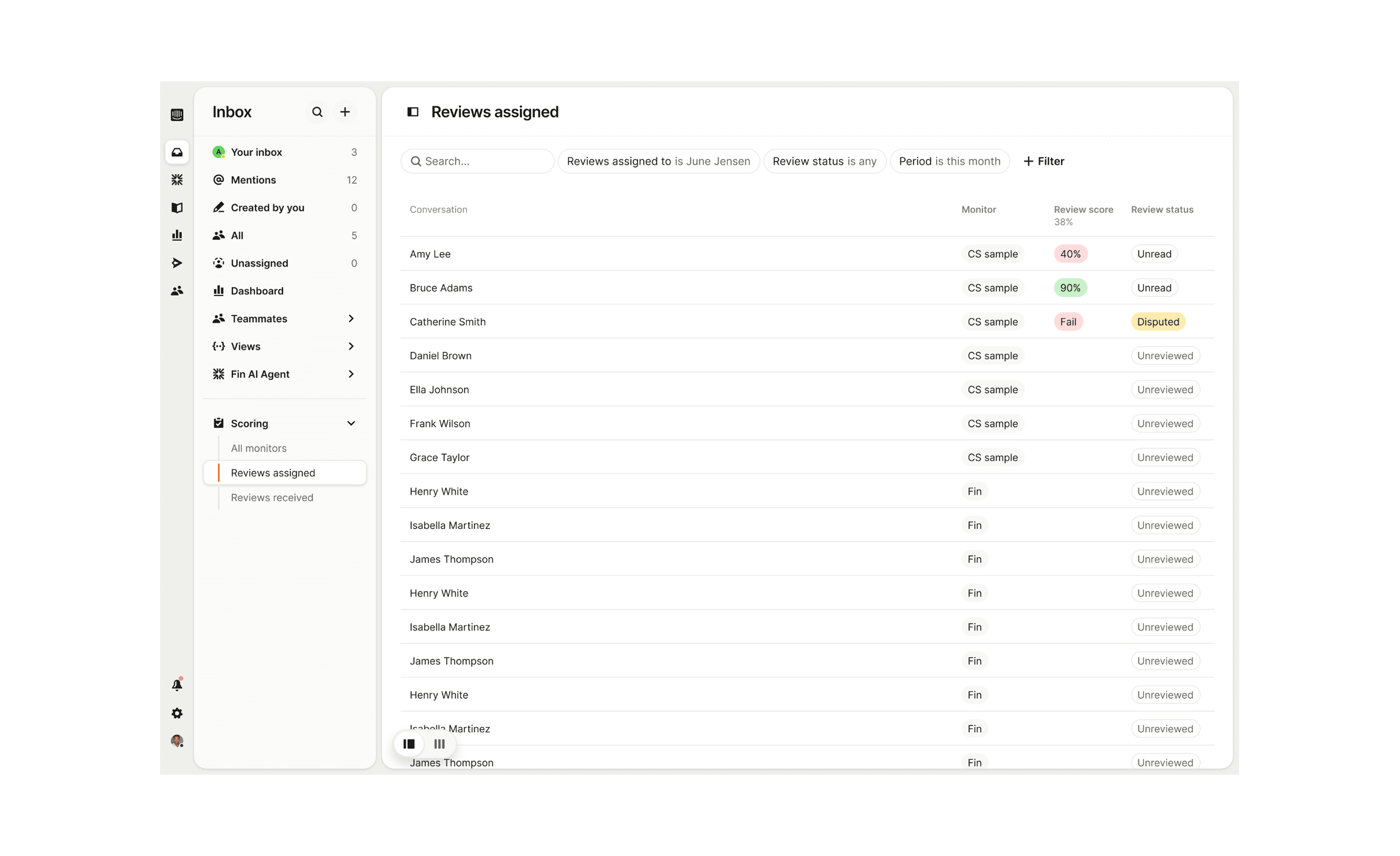Viewport: 1400px width, 856px height.
Task: Click the plus icon to create new conversation
Action: click(x=345, y=112)
